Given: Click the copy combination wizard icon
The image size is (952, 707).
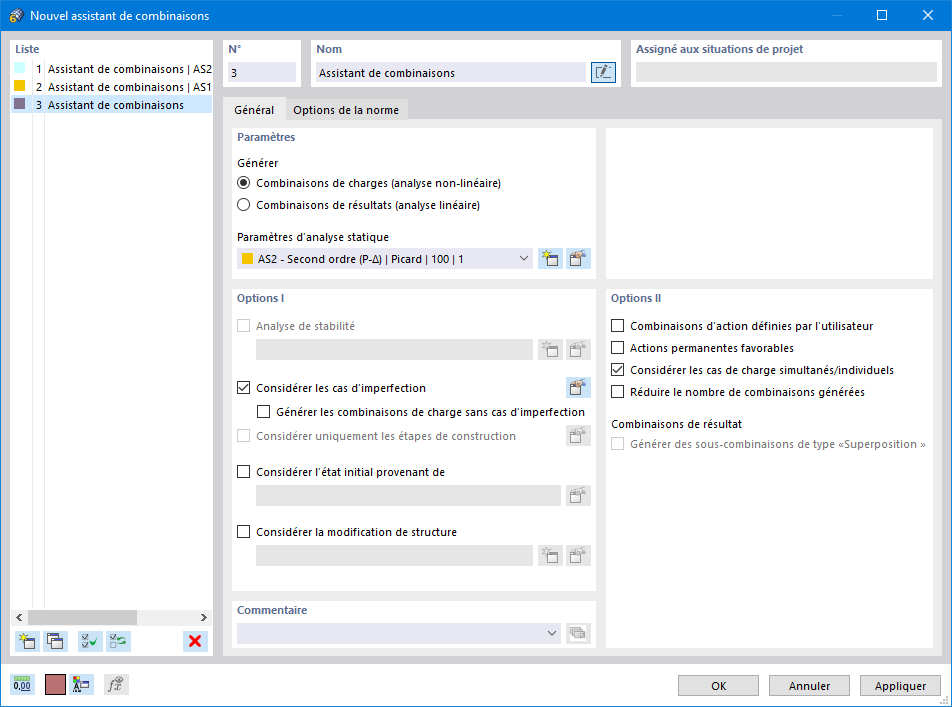Looking at the screenshot, I should [55, 641].
